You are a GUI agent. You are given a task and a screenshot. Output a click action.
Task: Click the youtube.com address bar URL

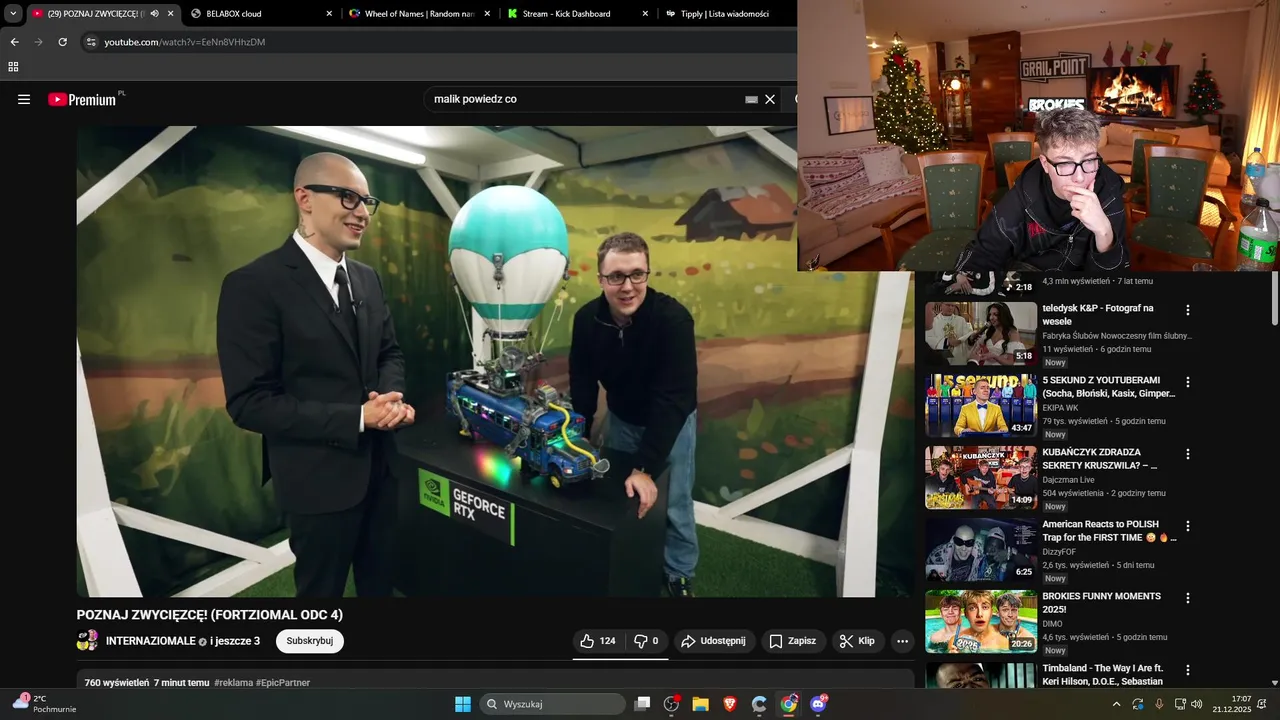(185, 42)
